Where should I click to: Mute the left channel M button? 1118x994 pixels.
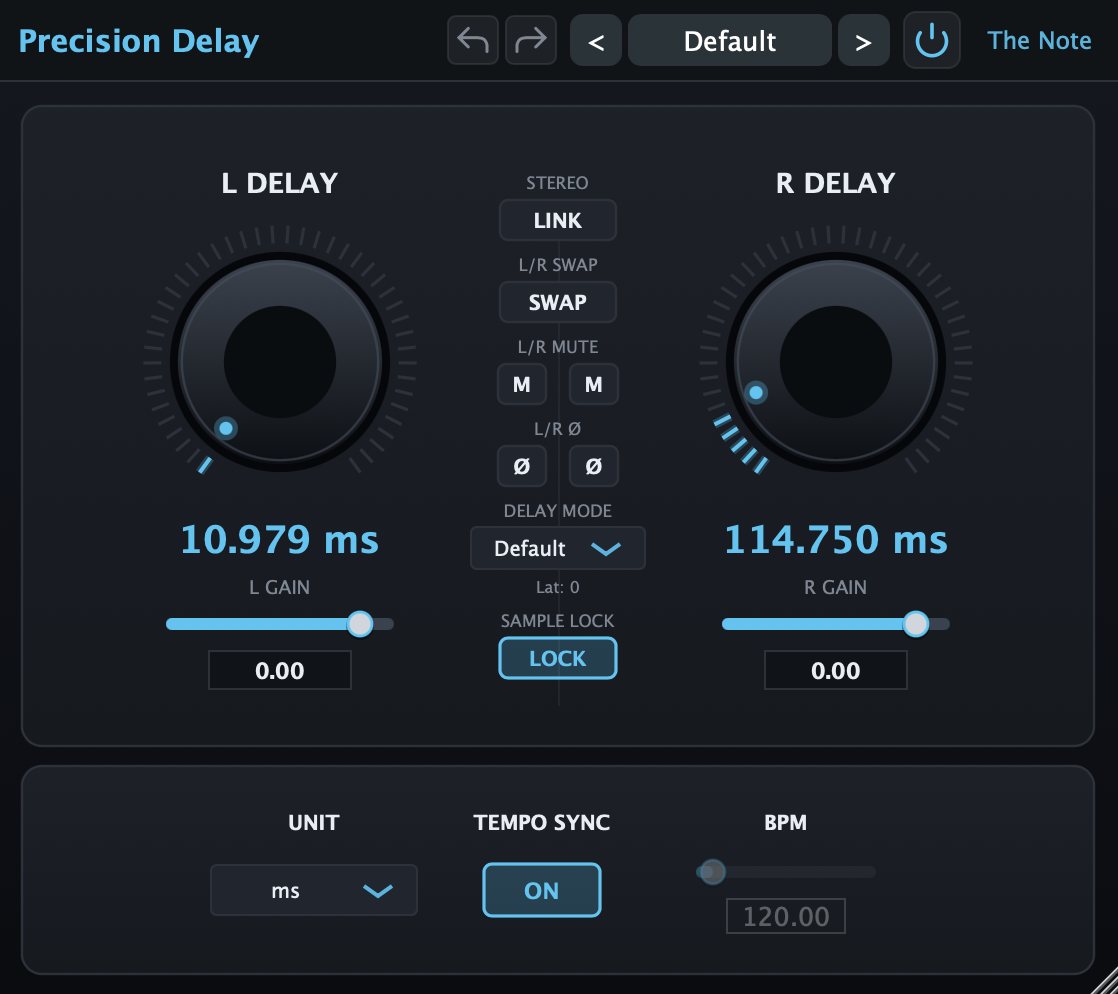click(x=522, y=384)
